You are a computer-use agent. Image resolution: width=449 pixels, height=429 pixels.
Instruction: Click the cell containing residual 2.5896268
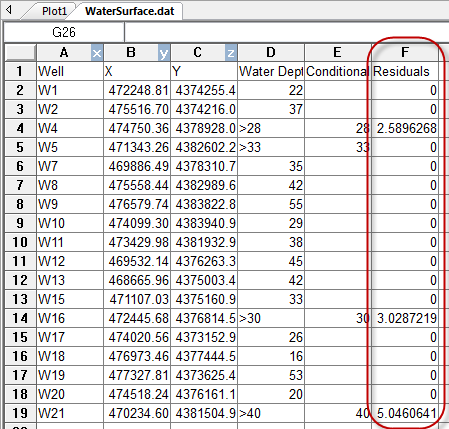[405, 128]
